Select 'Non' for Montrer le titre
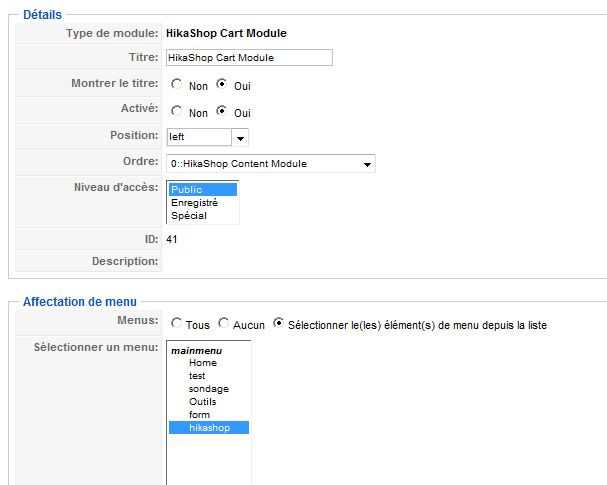Image resolution: width=607 pixels, height=485 pixels. (x=176, y=85)
